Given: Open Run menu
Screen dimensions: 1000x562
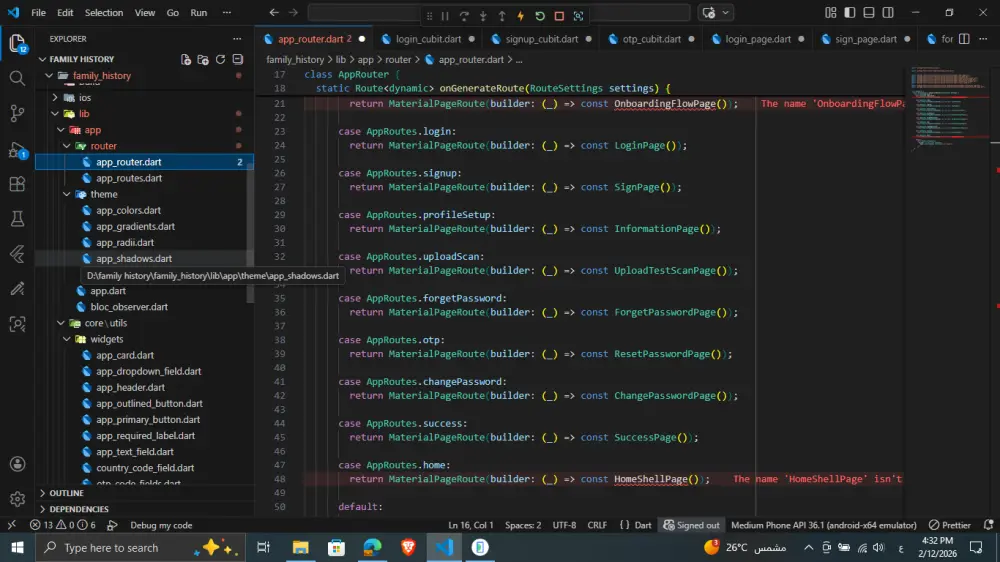Looking at the screenshot, I should point(198,13).
